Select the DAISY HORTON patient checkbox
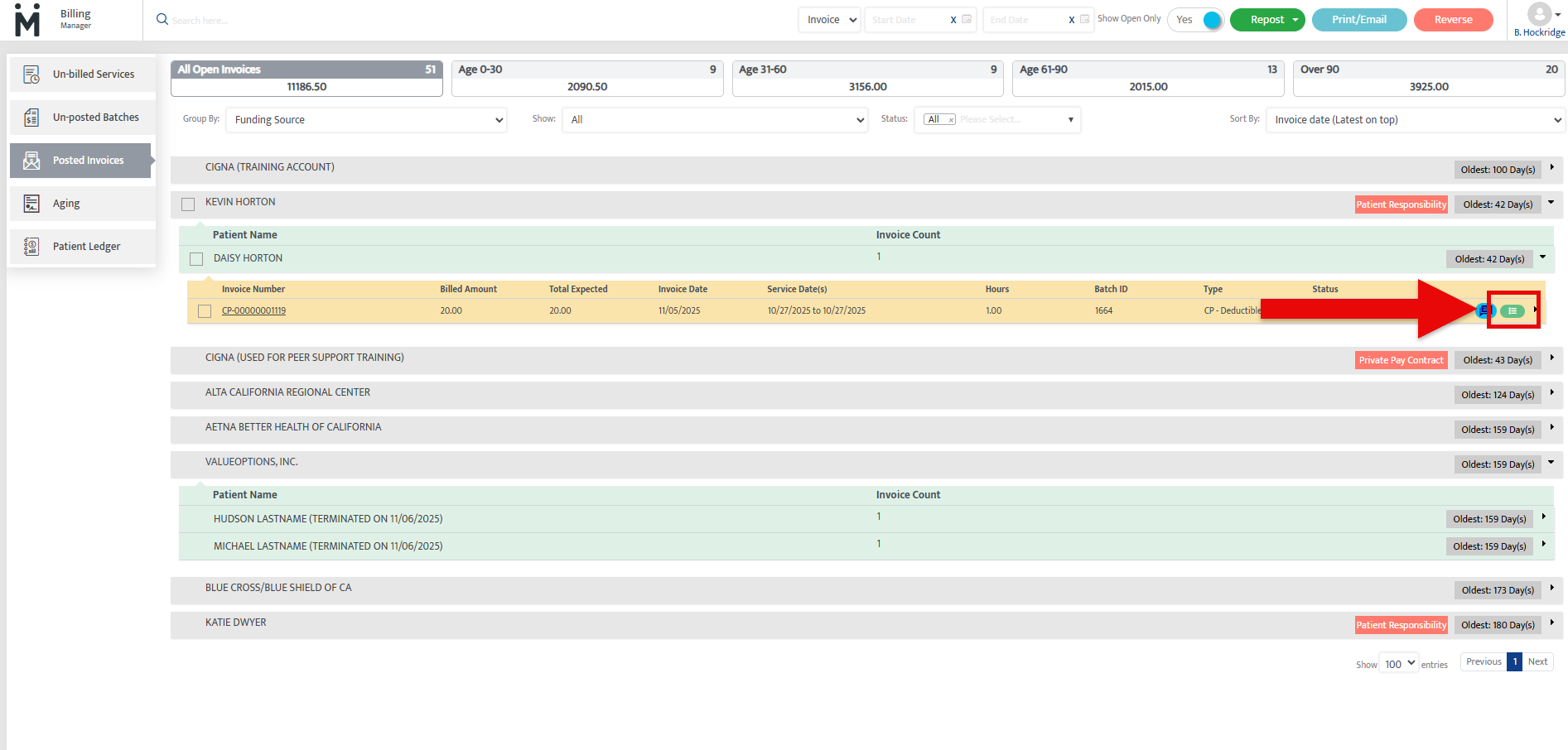The height and width of the screenshot is (750, 1568). 196,259
